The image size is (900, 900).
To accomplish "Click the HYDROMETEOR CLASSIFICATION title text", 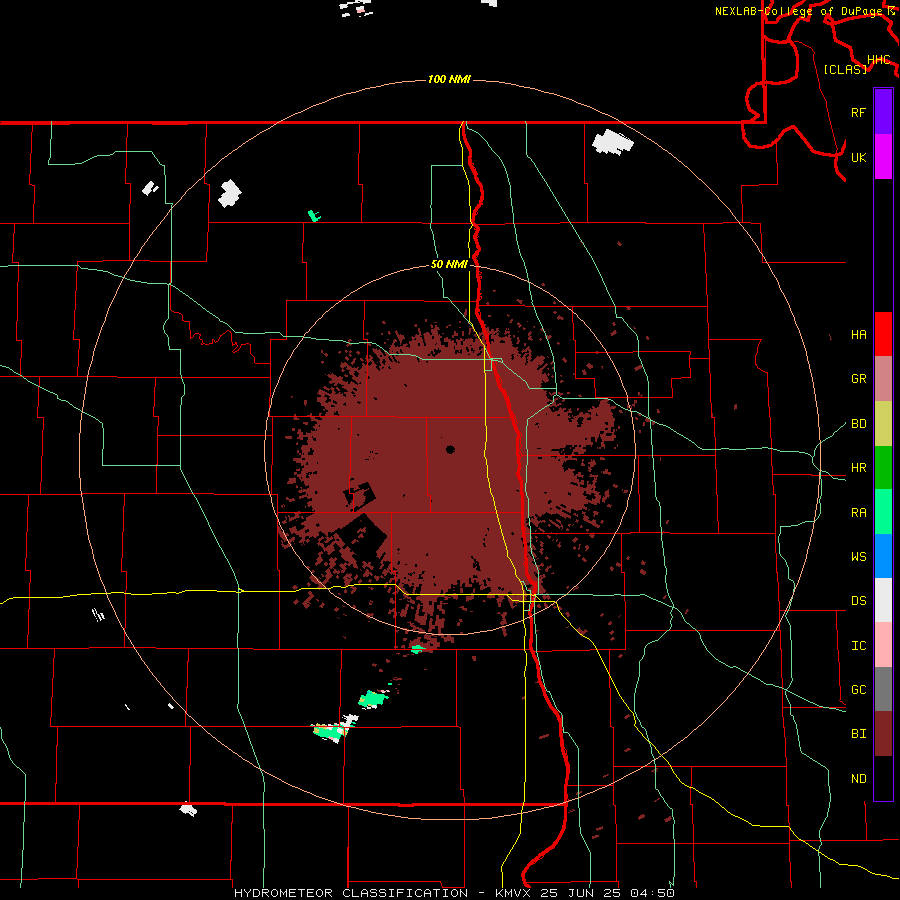I will pos(351,893).
